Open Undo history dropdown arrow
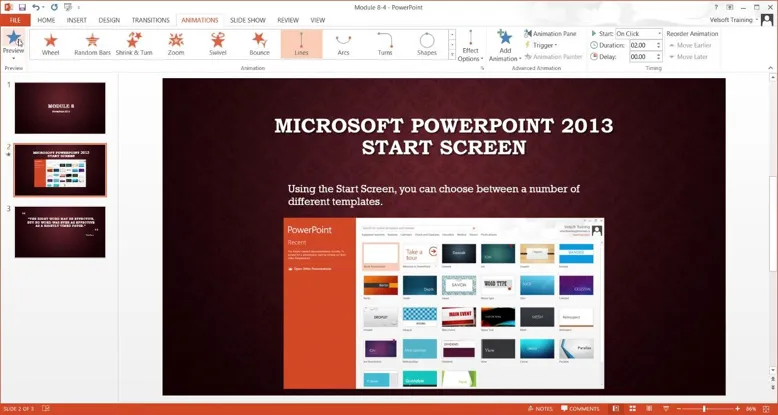The width and height of the screenshot is (778, 415). point(44,7)
